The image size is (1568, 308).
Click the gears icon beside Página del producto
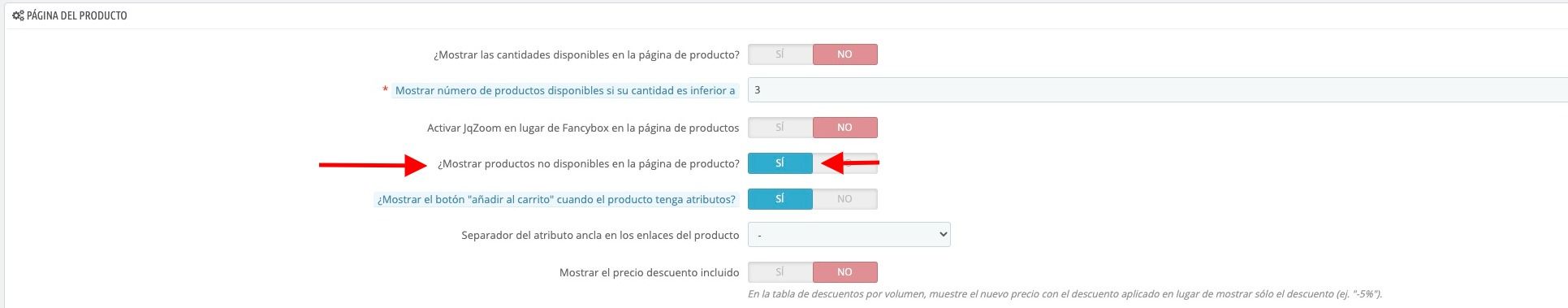[x=18, y=15]
